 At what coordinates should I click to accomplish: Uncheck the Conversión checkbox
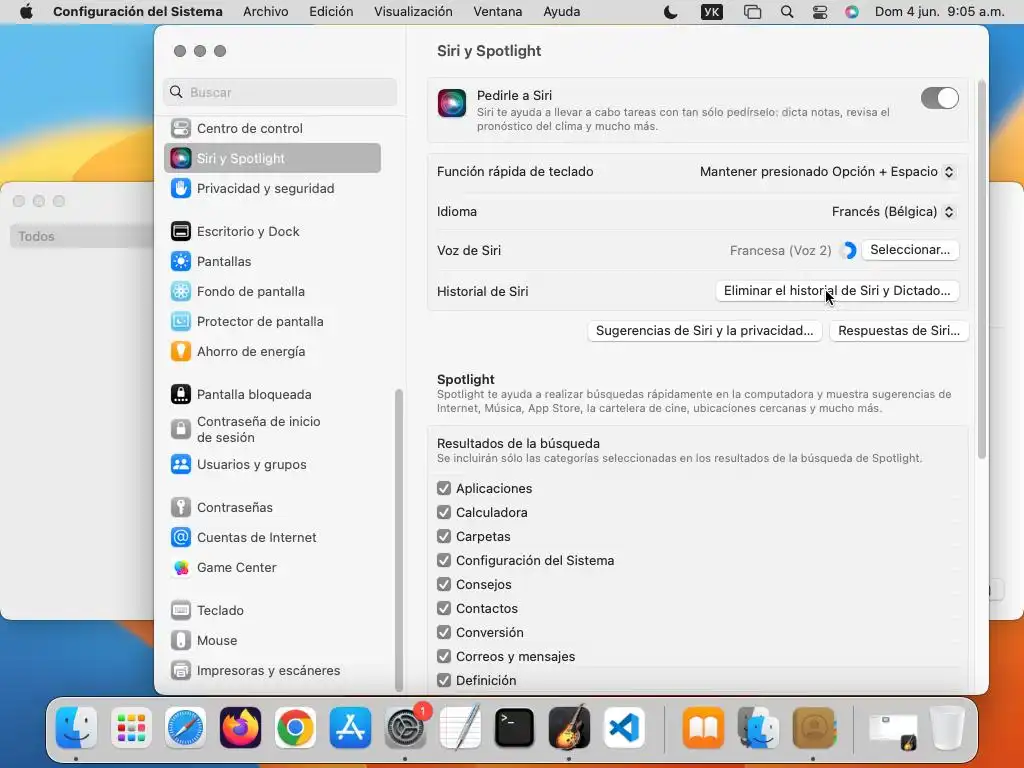444,632
